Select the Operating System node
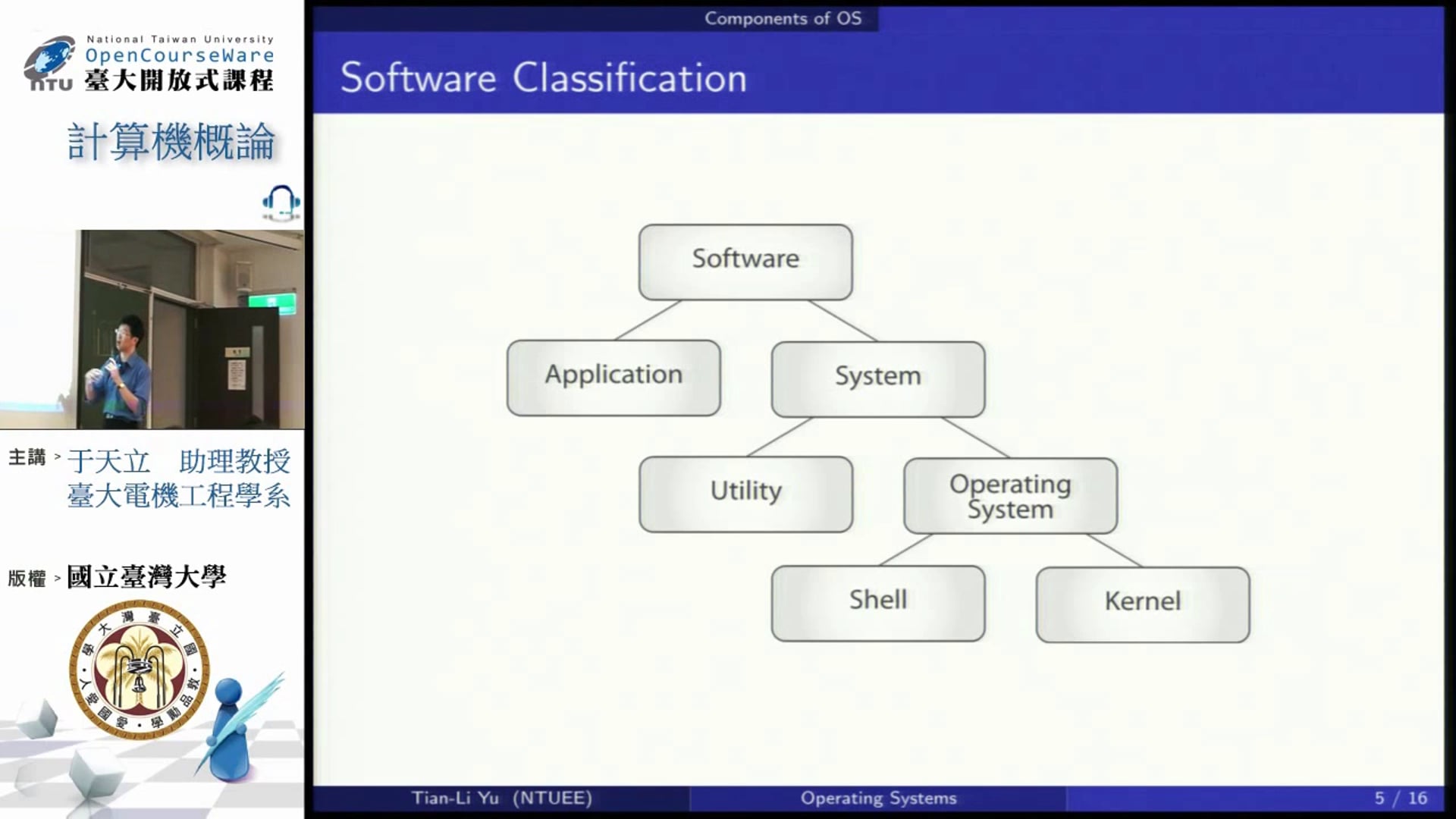 pyautogui.click(x=1010, y=496)
